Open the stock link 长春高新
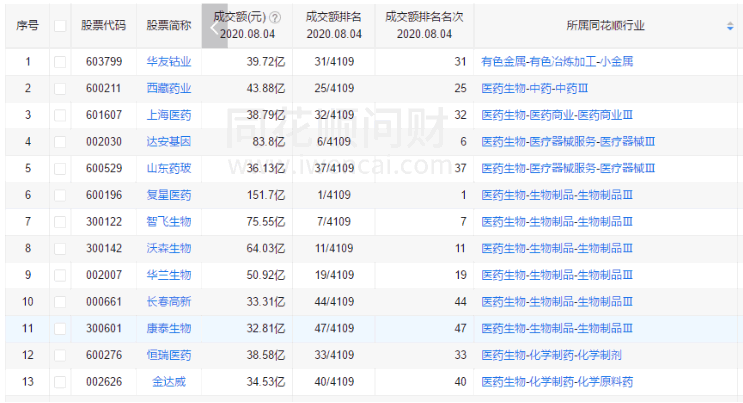This screenshot has width=743, height=403. tap(169, 302)
